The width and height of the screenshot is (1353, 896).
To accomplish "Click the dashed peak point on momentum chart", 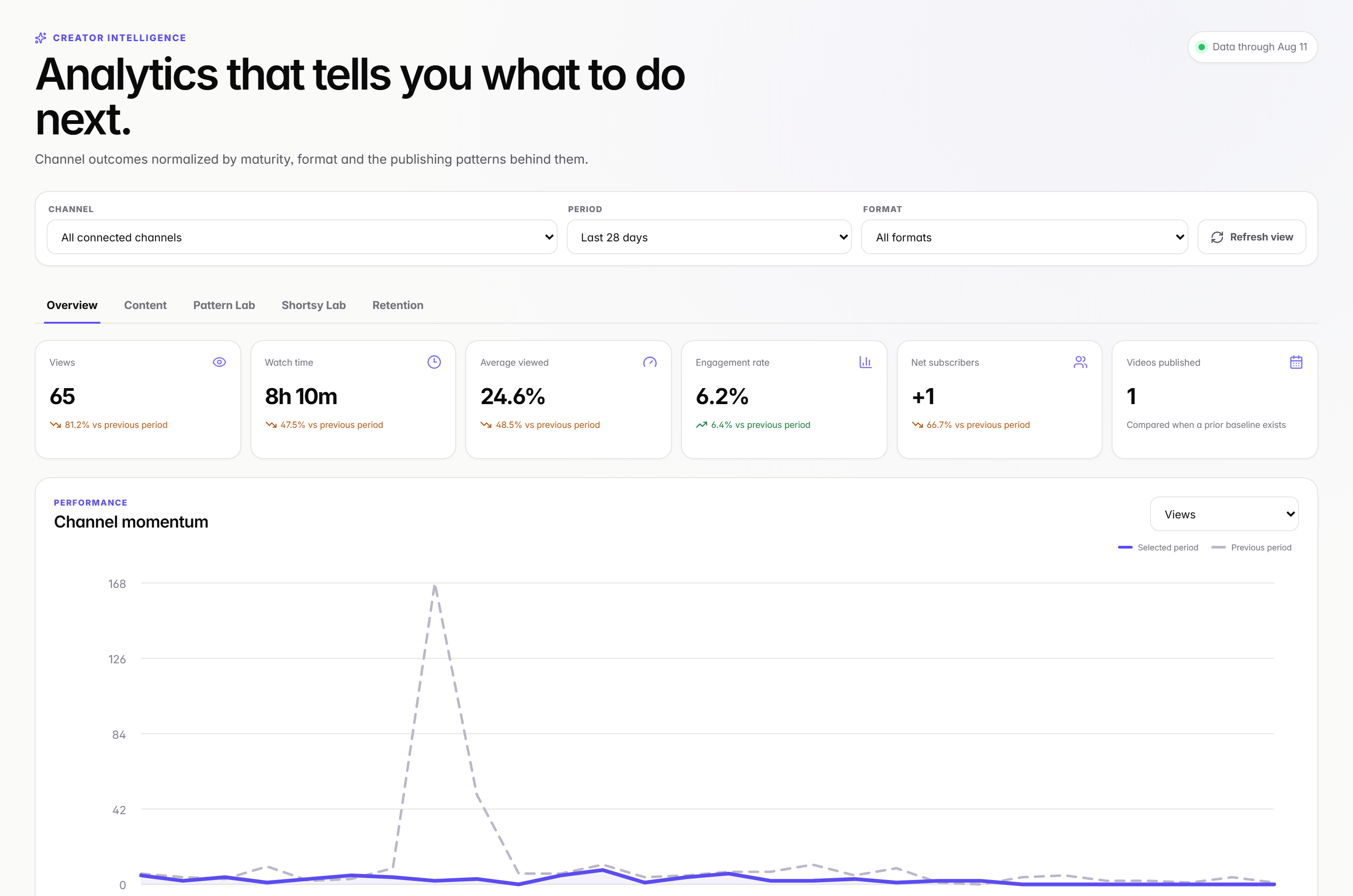I will tap(435, 585).
